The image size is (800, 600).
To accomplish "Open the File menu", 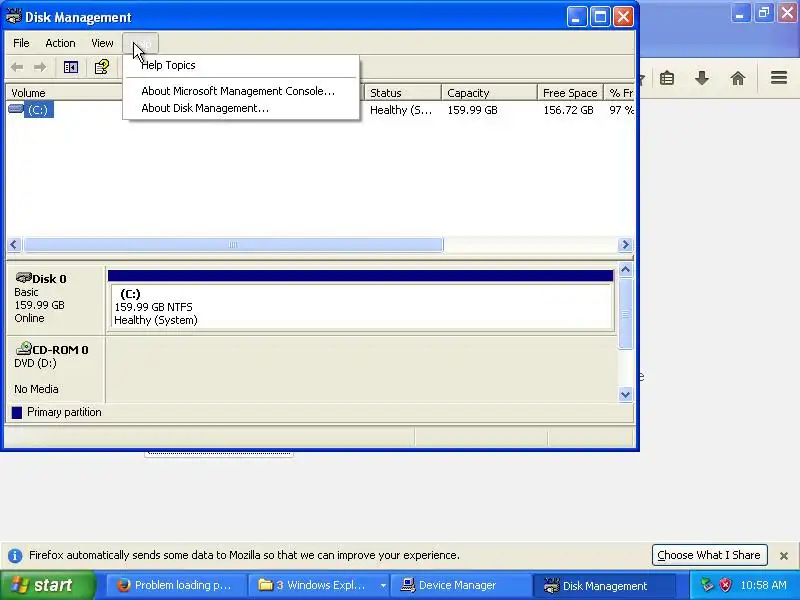I will pyautogui.click(x=21, y=43).
